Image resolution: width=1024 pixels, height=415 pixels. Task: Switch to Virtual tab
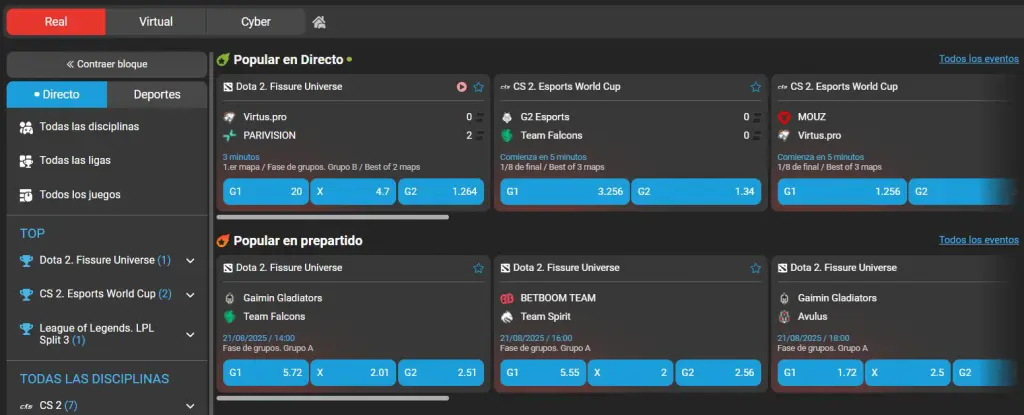point(156,22)
